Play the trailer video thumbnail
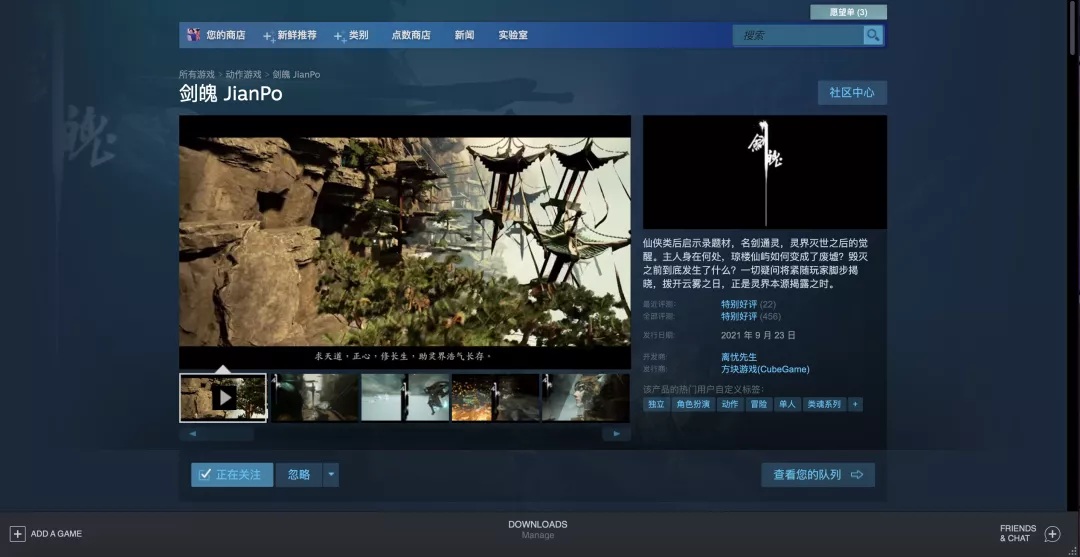 click(x=223, y=398)
